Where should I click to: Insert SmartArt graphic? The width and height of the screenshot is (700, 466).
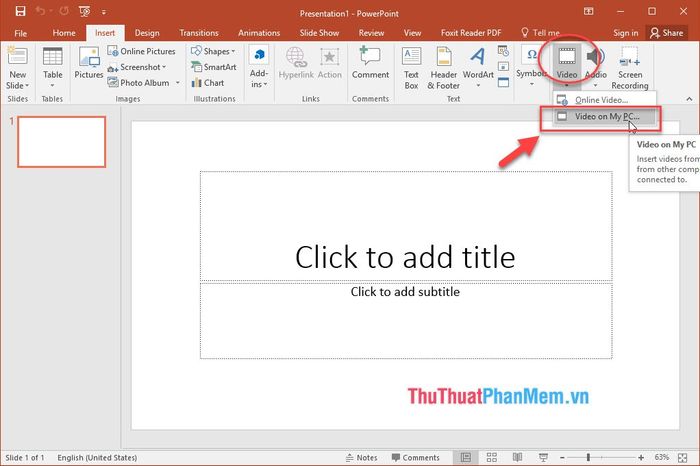[214, 67]
